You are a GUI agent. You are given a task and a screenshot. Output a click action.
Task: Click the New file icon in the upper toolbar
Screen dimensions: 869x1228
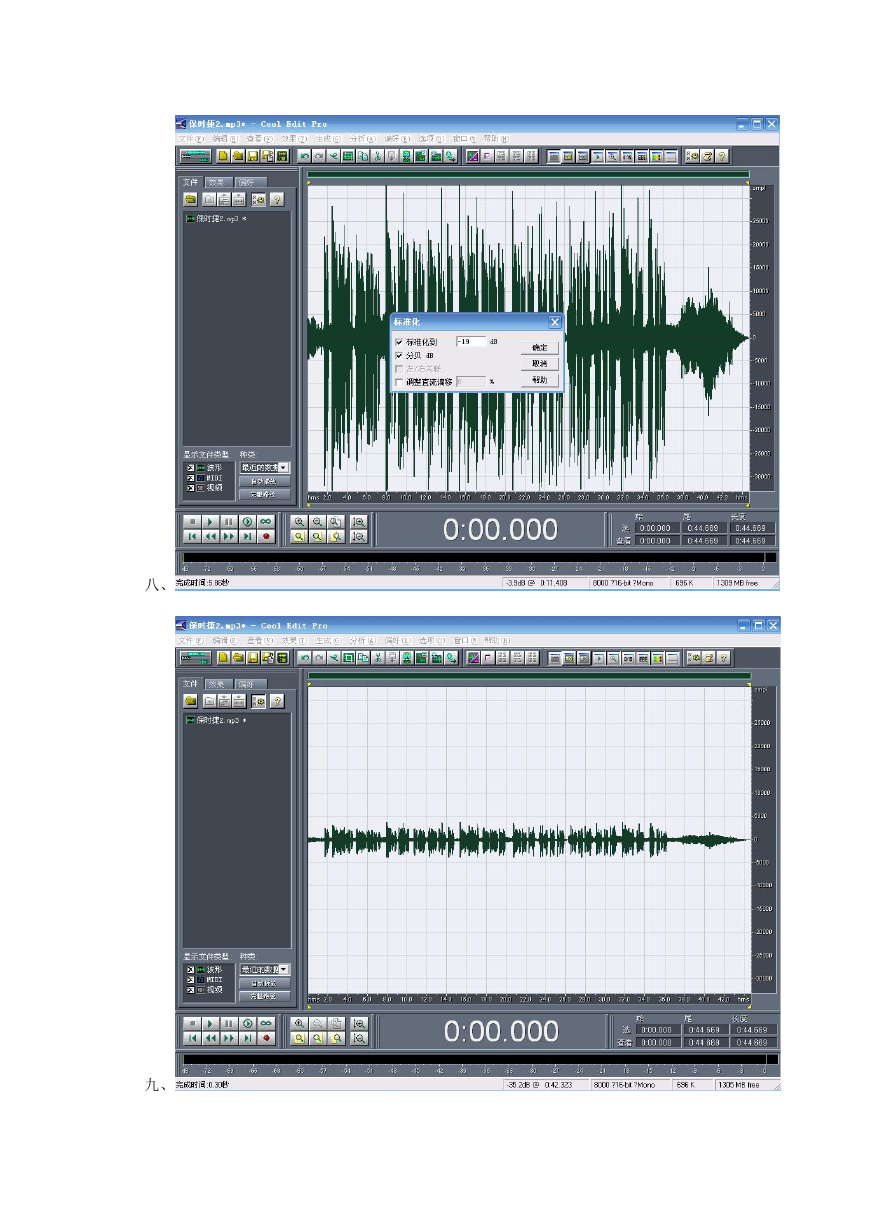[x=224, y=156]
